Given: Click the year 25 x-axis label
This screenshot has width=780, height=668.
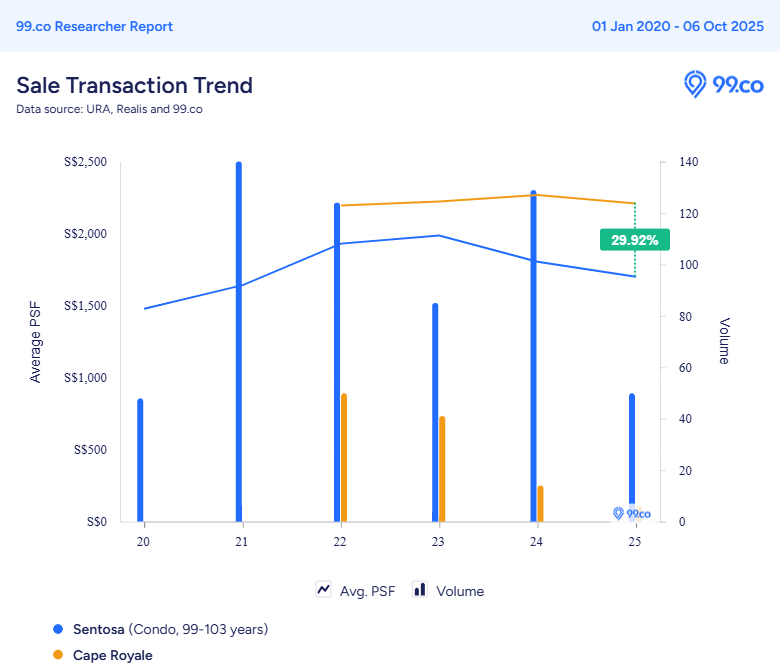Looking at the screenshot, I should click(x=634, y=541).
